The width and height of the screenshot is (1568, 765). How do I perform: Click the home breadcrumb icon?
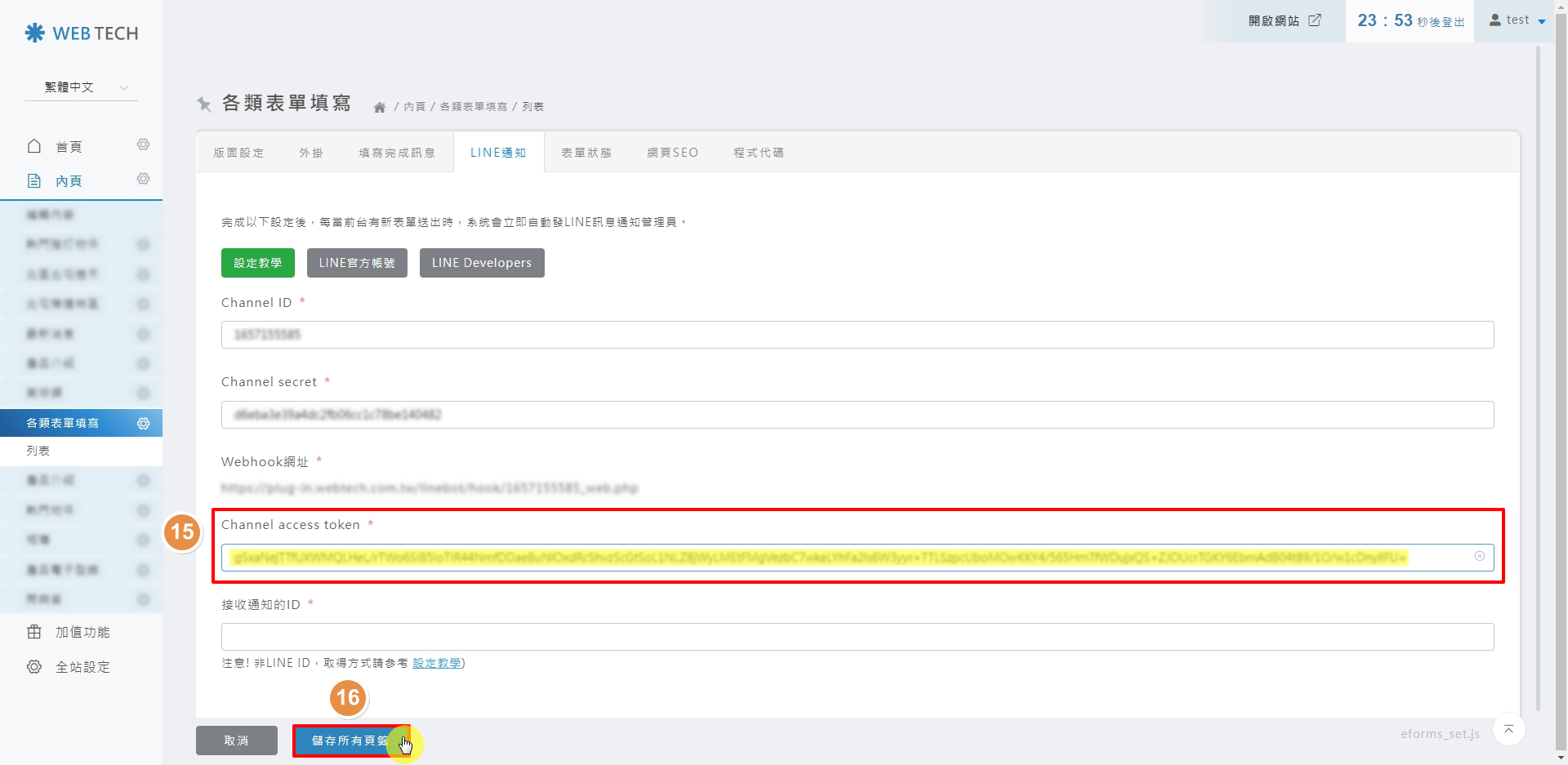[380, 107]
